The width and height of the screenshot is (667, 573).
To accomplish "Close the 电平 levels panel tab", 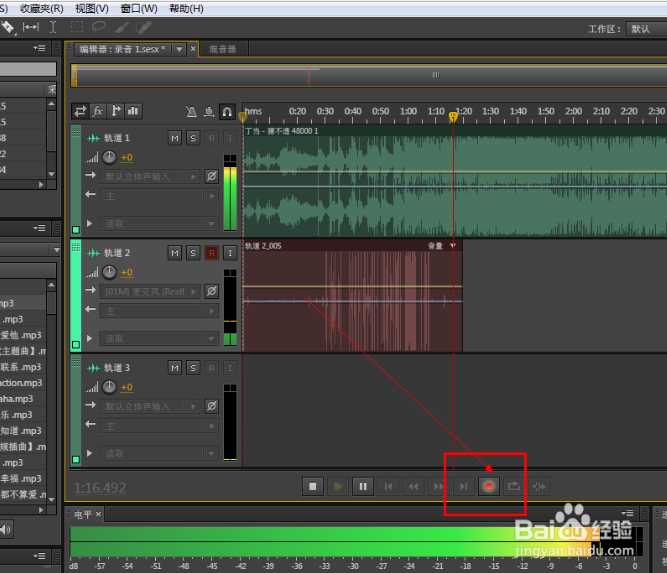I will click(99, 515).
